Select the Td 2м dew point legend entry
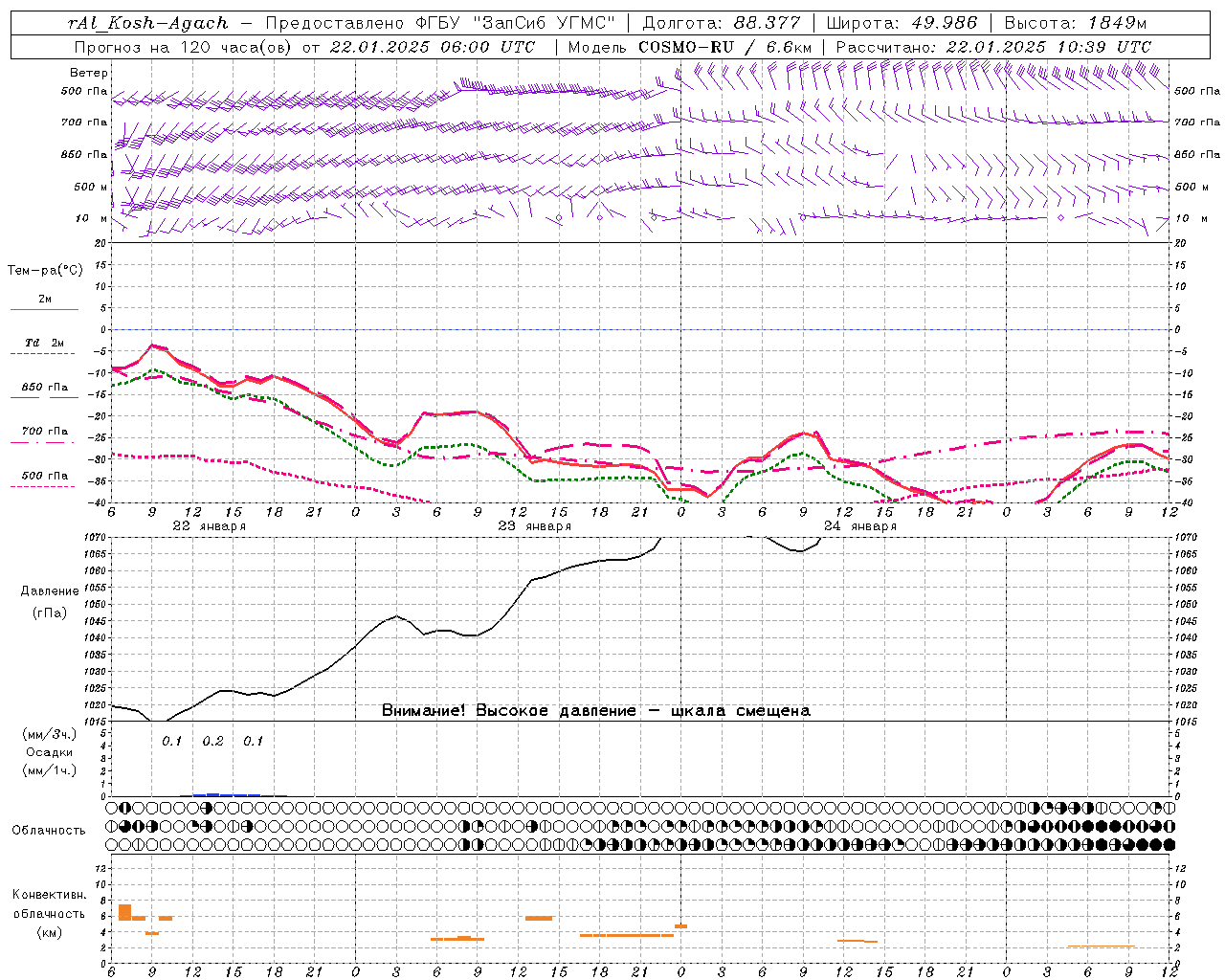 coord(44,347)
